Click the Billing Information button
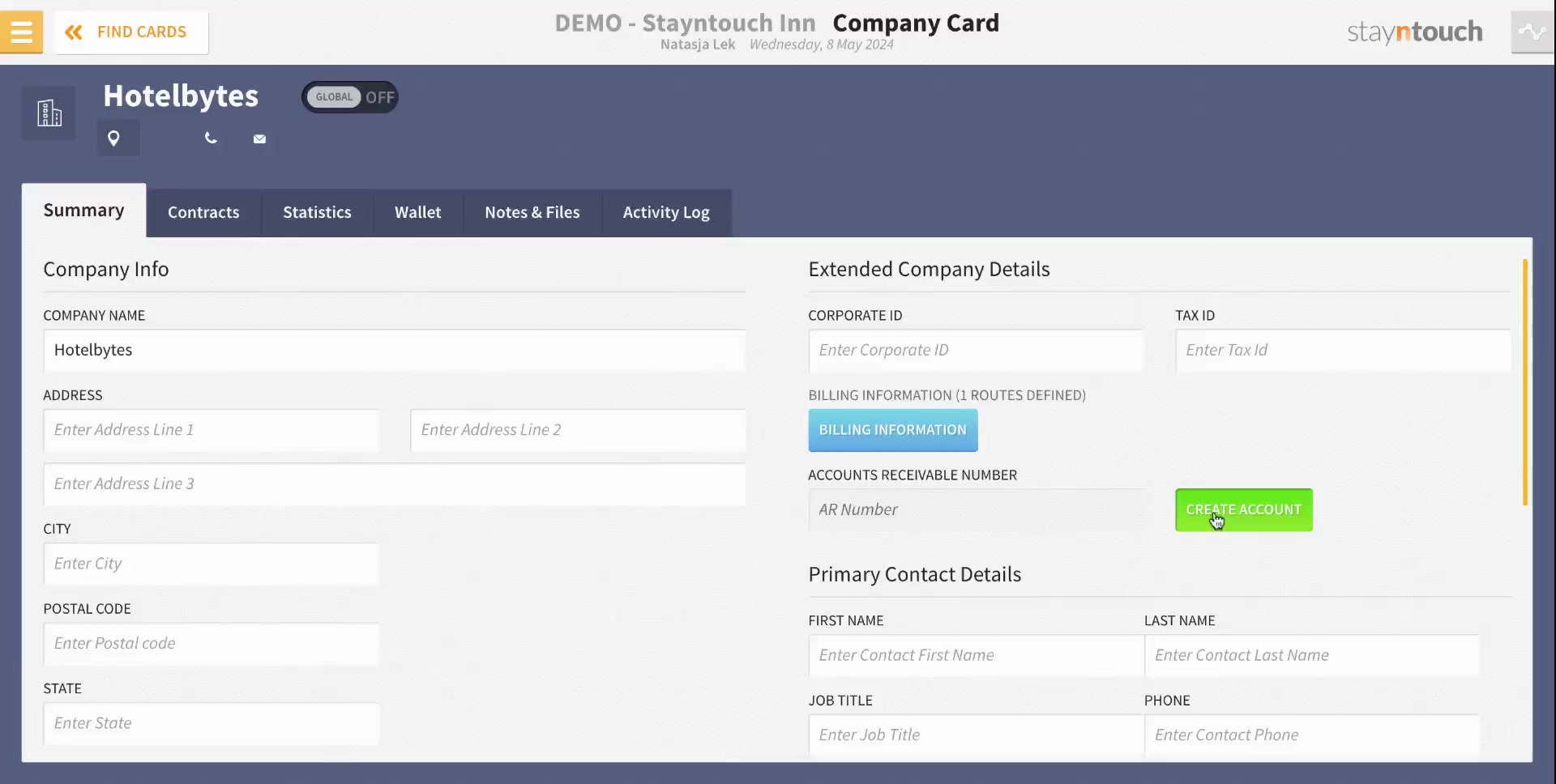Viewport: 1556px width, 784px height. pyautogui.click(x=893, y=430)
